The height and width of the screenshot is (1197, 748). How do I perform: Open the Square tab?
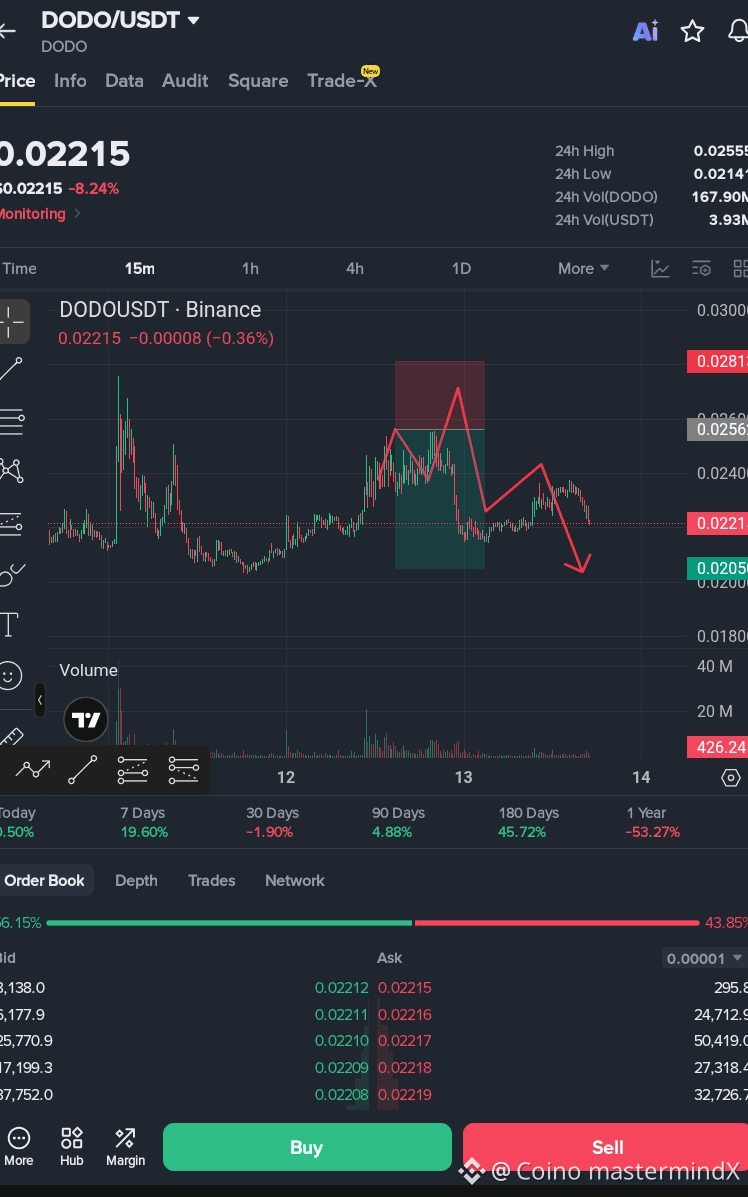(258, 81)
